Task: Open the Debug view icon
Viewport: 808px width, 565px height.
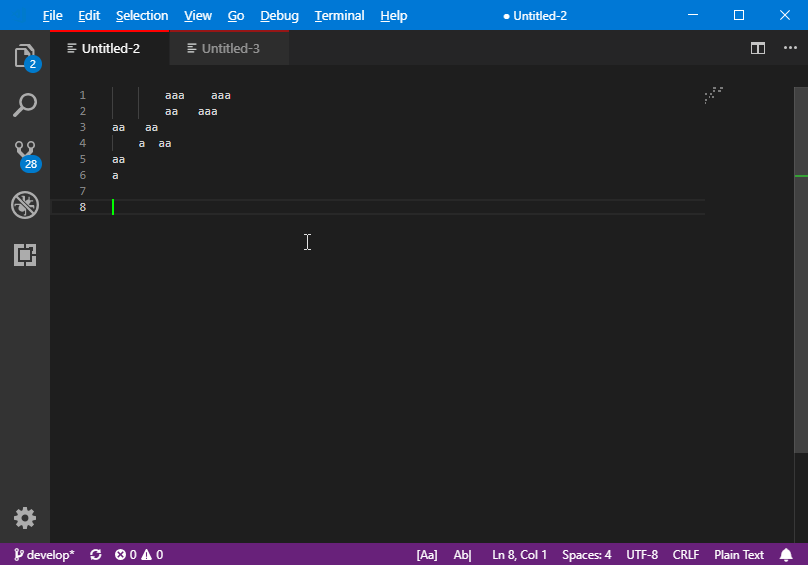Action: pos(25,205)
